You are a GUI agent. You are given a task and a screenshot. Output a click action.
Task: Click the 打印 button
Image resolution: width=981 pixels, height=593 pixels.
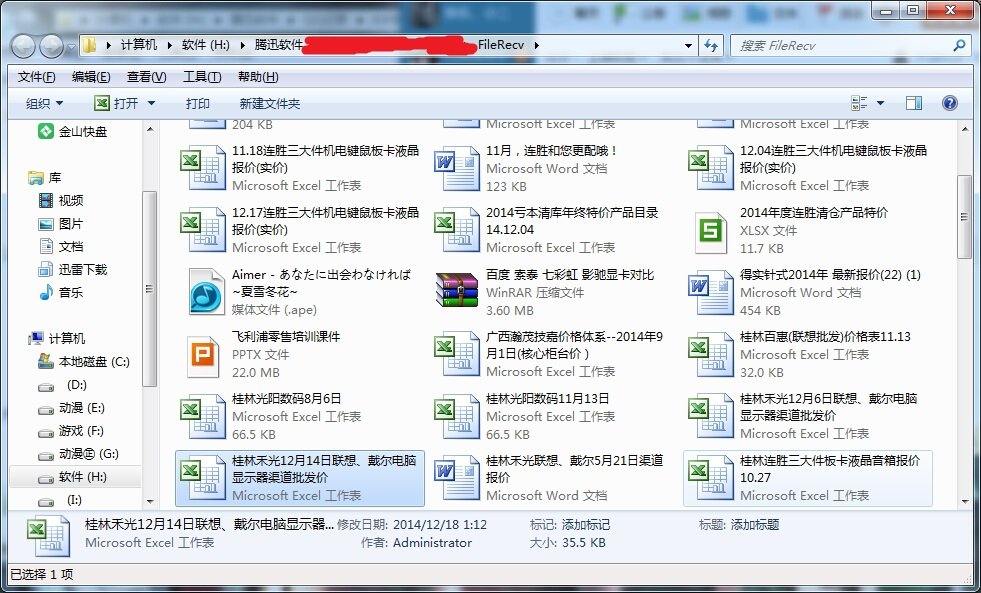pyautogui.click(x=198, y=102)
